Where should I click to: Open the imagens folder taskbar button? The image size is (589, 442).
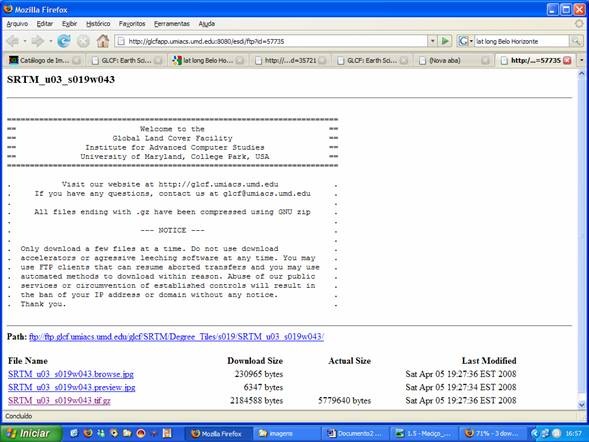pos(287,434)
